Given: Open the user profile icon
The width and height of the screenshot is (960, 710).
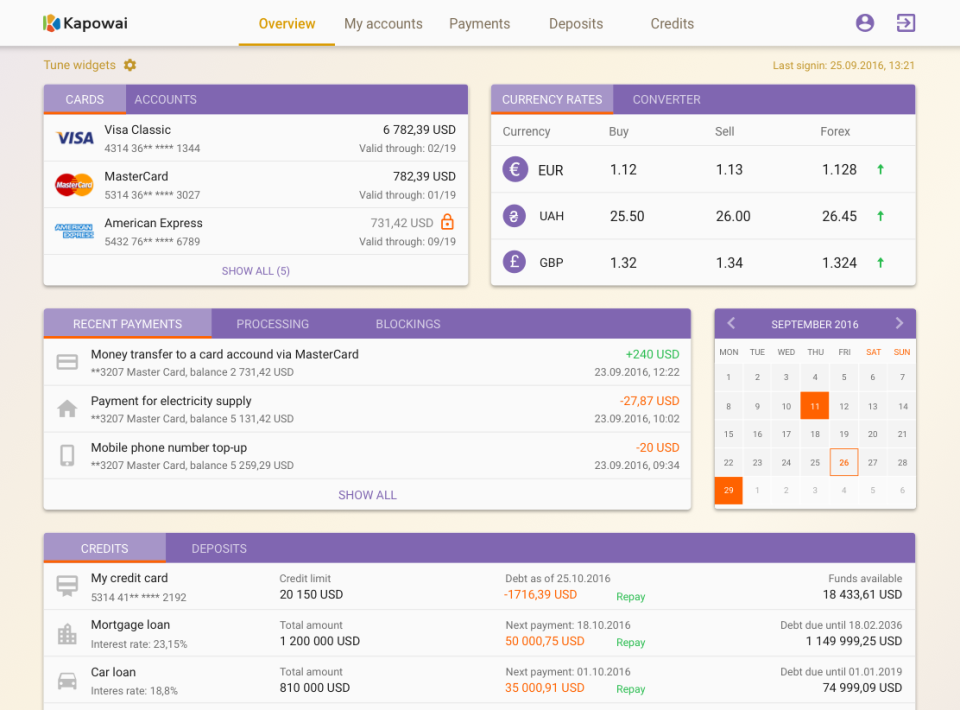Looking at the screenshot, I should (864, 23).
